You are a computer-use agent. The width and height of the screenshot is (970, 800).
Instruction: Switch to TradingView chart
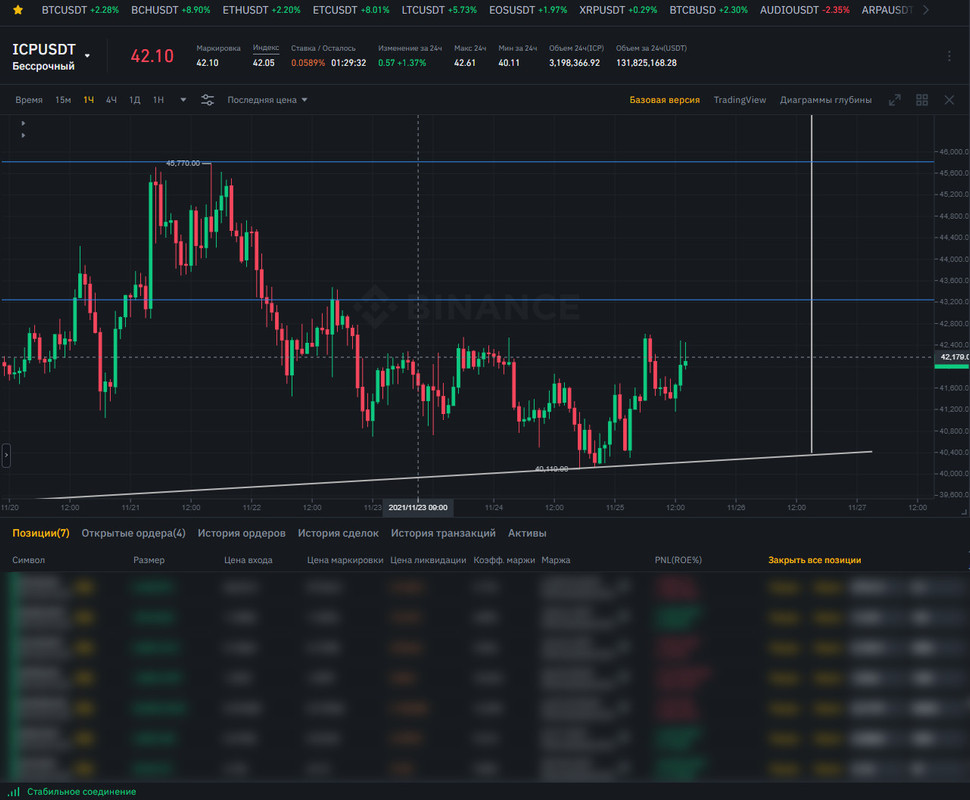point(739,100)
